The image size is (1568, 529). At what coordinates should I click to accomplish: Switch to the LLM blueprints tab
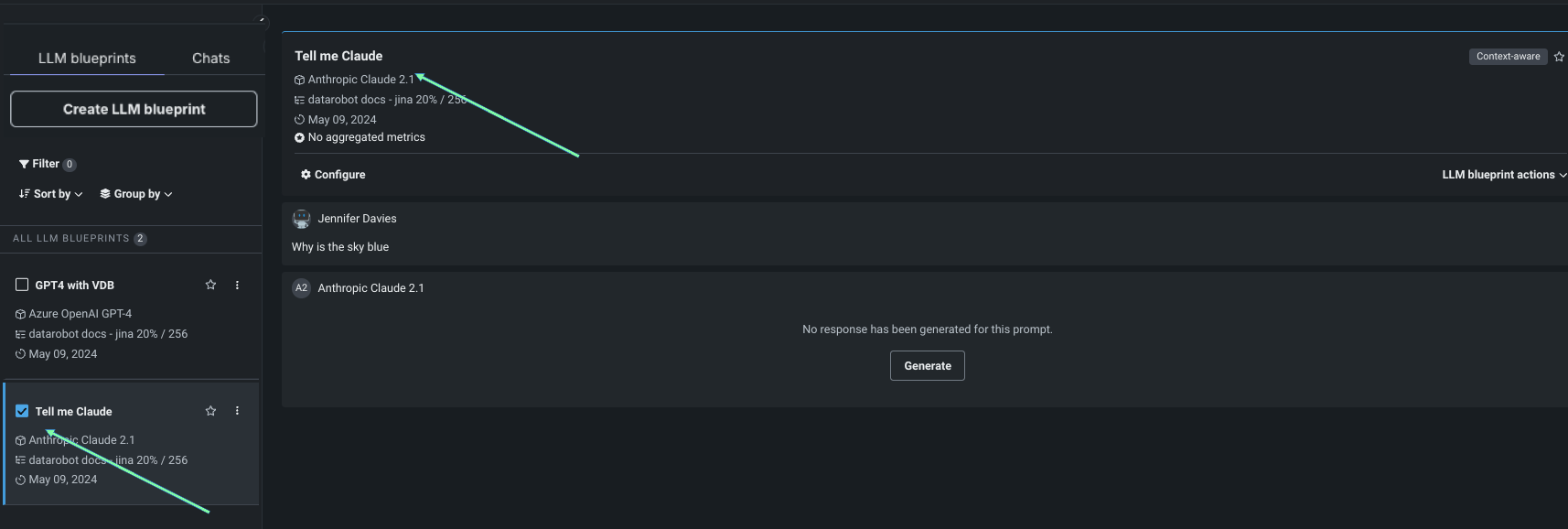click(87, 58)
